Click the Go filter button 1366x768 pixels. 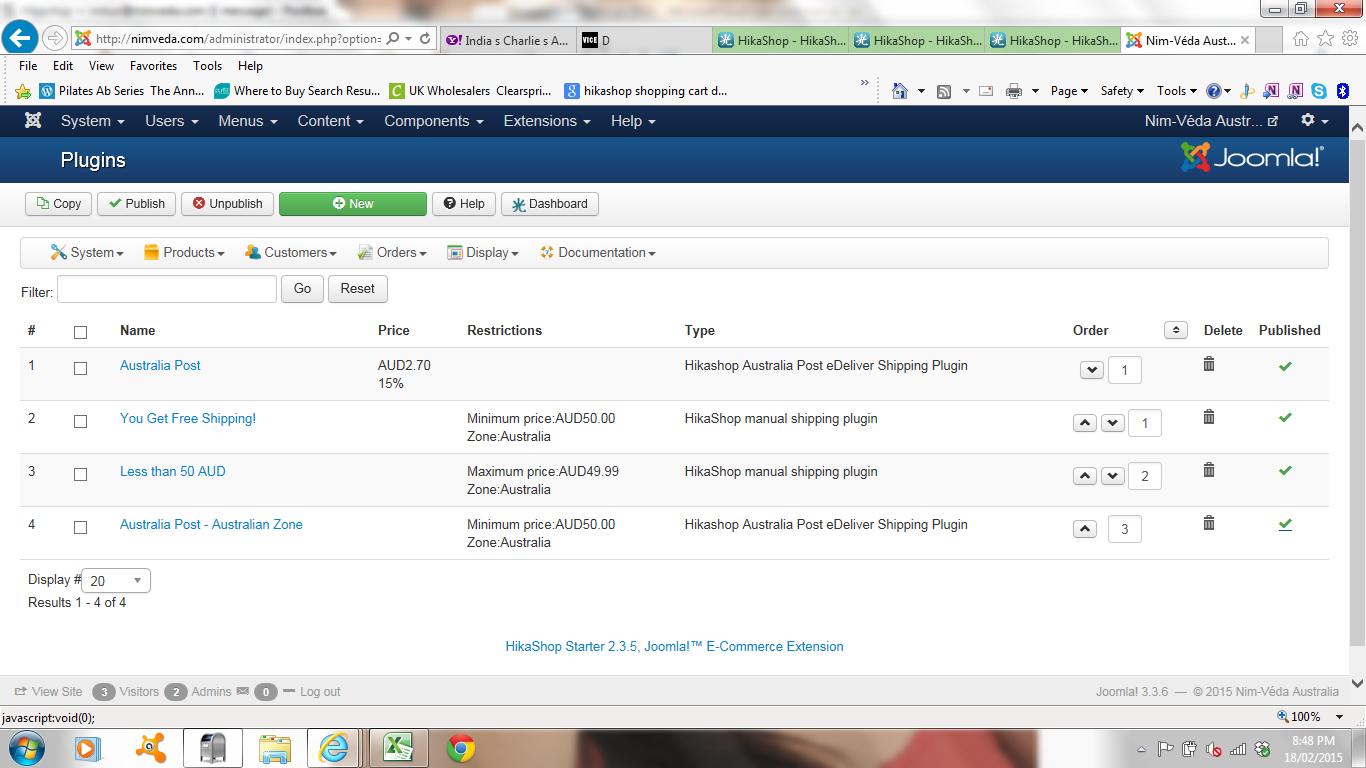pyautogui.click(x=302, y=289)
